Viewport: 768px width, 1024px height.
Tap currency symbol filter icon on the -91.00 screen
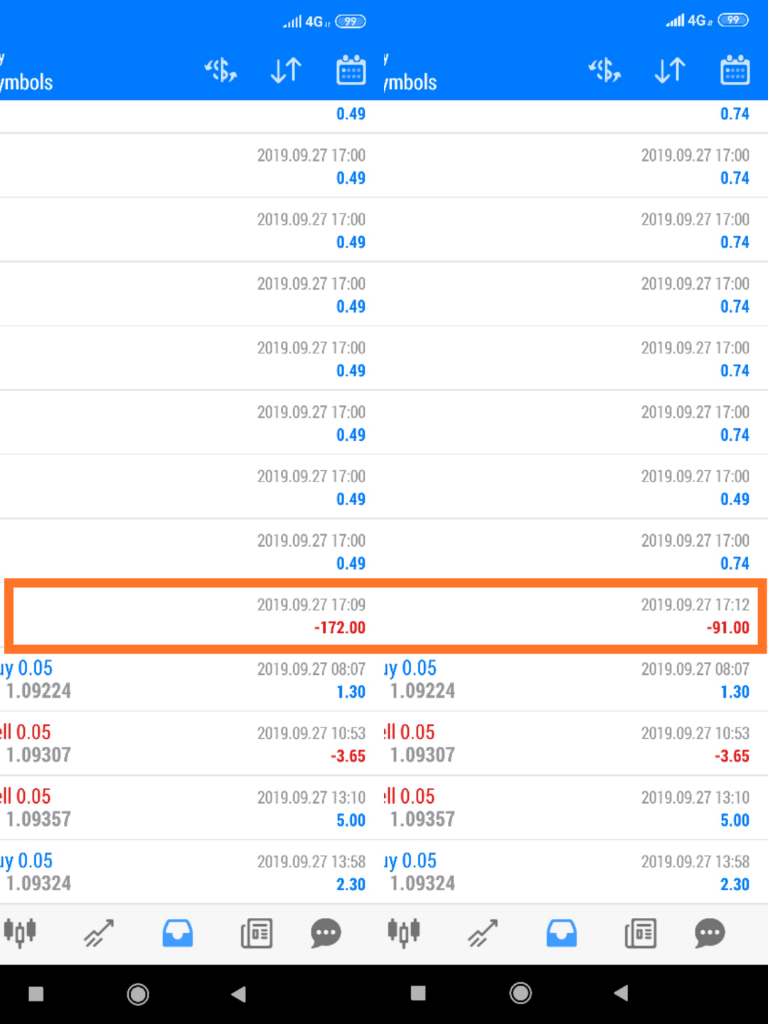[x=605, y=71]
